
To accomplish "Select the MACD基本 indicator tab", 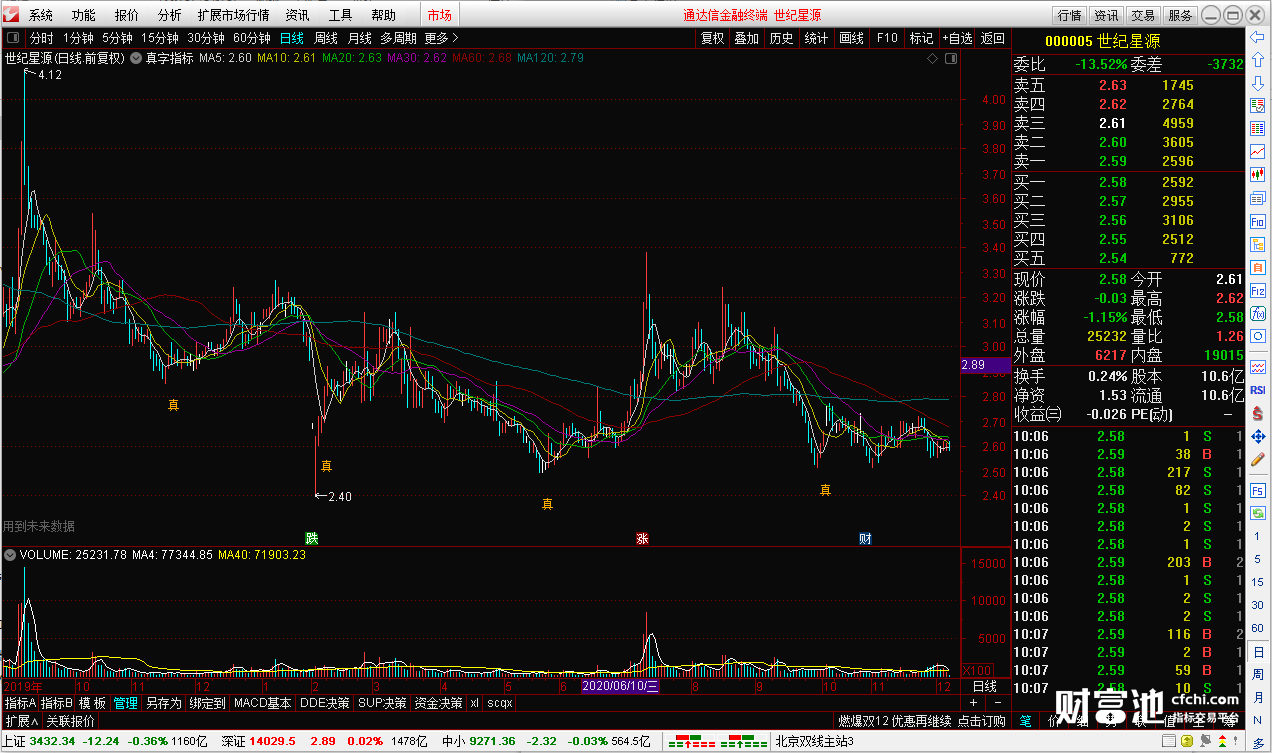I will [x=263, y=703].
